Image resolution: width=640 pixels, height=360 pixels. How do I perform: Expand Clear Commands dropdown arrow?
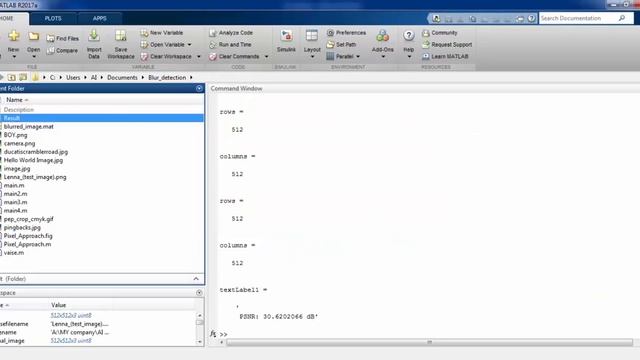coord(267,56)
